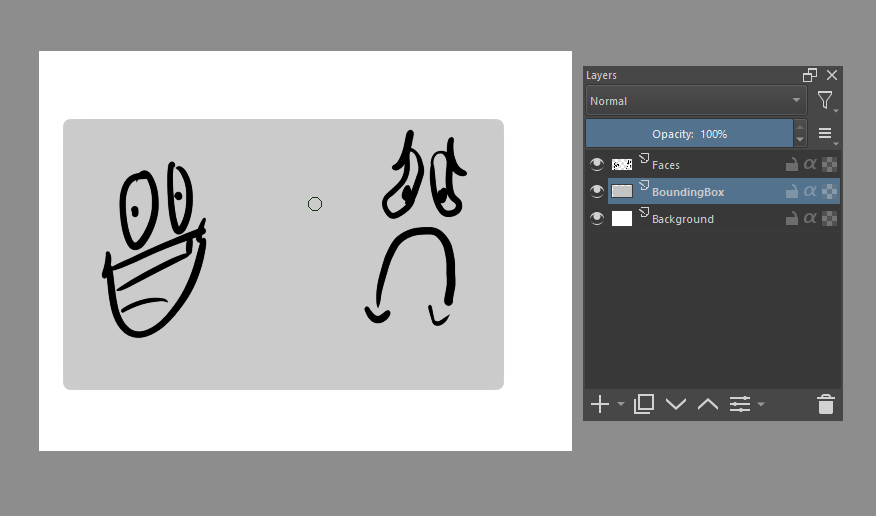The width and height of the screenshot is (876, 516).
Task: Move layer up with up chevron
Action: pos(708,404)
